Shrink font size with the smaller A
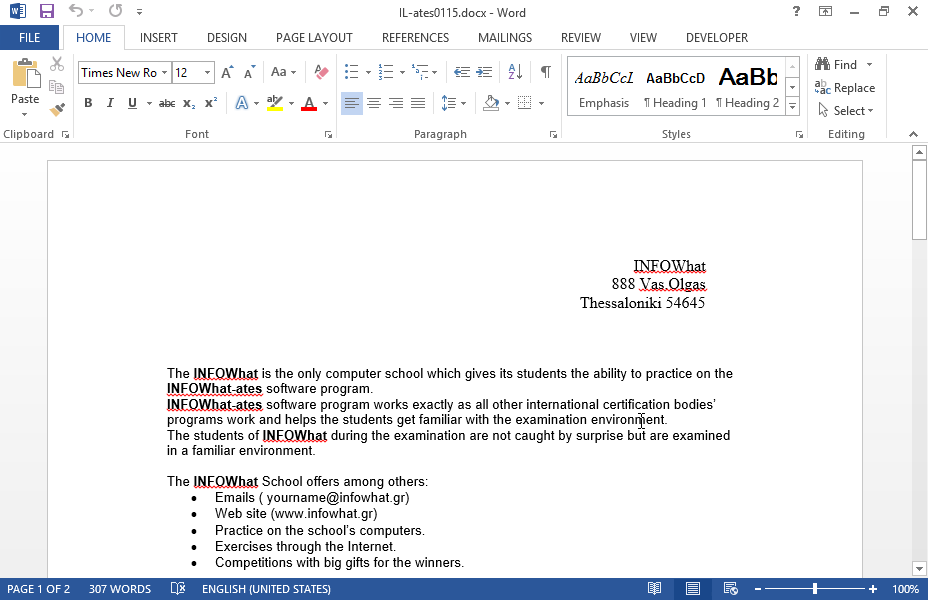 tap(249, 72)
